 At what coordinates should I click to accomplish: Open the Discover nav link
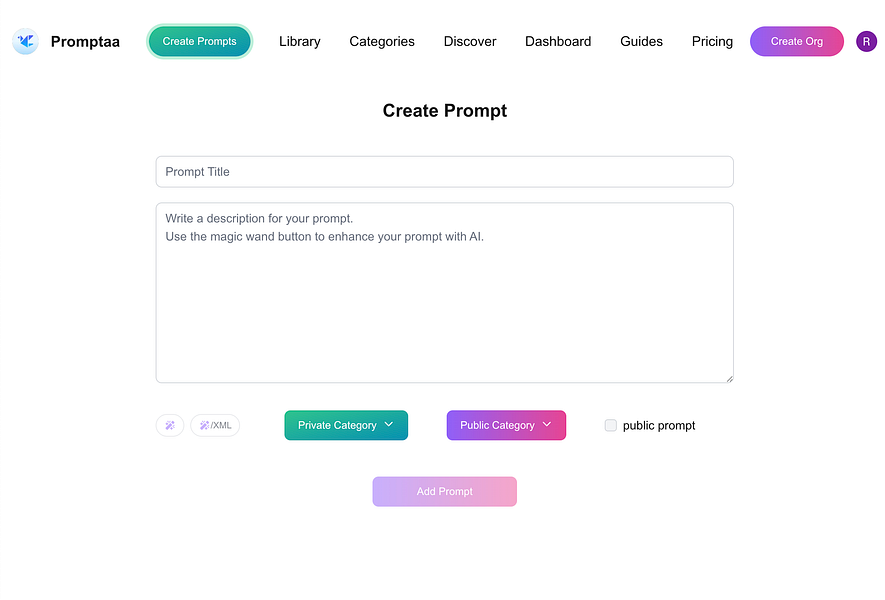pyautogui.click(x=470, y=41)
